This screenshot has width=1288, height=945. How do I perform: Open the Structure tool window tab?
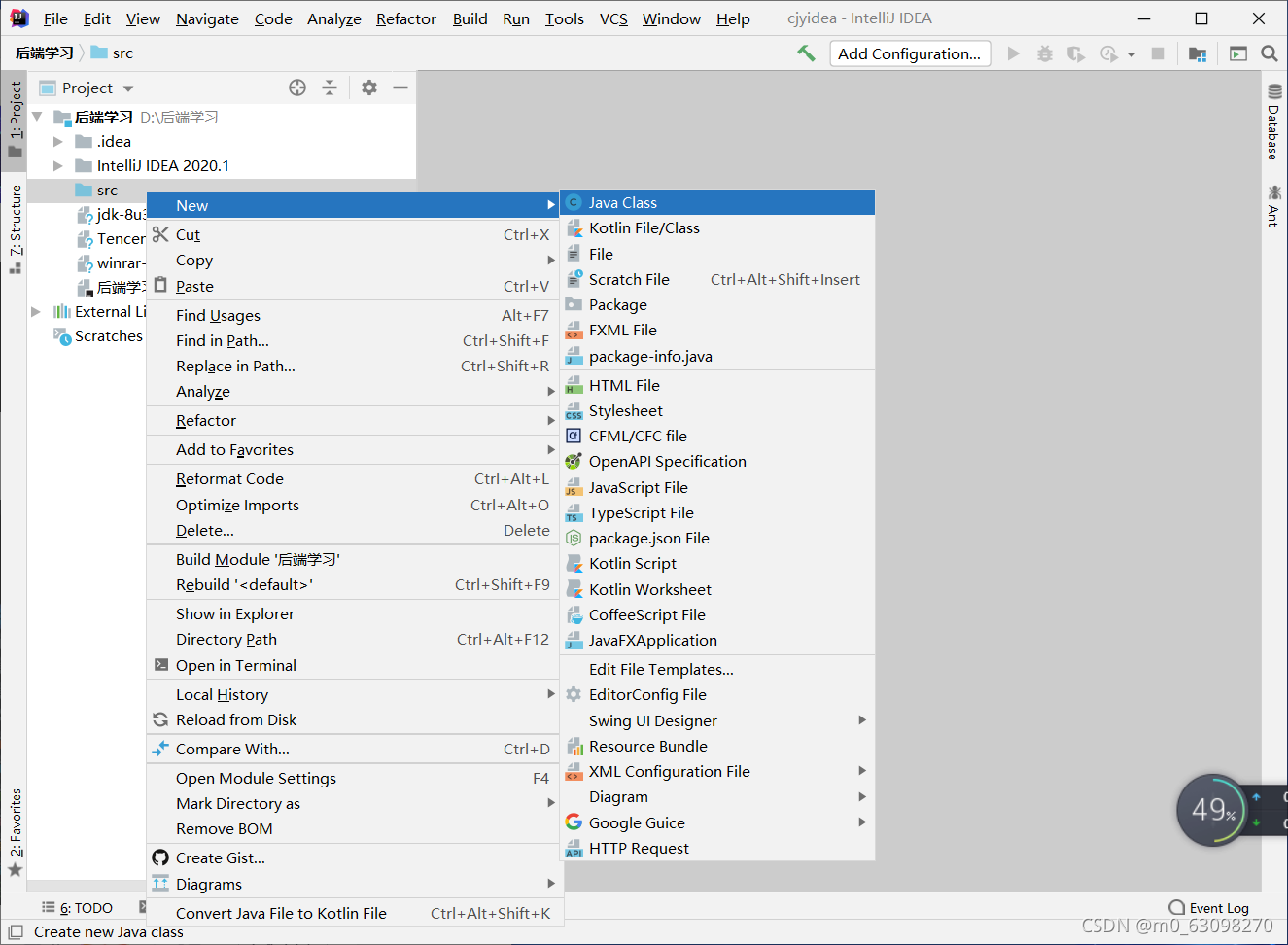pos(15,229)
